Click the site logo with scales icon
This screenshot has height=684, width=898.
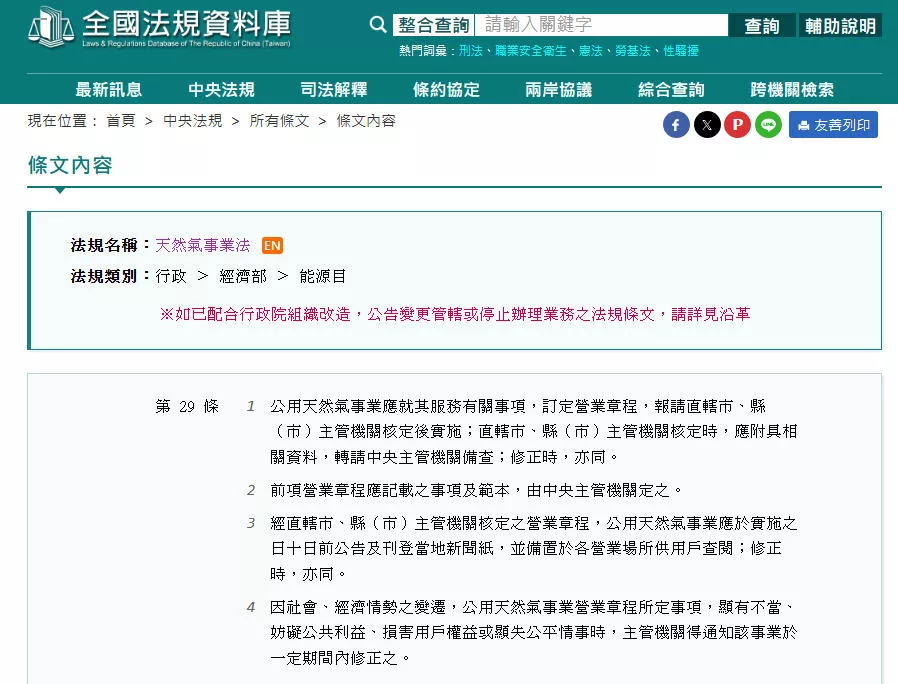[x=159, y=26]
